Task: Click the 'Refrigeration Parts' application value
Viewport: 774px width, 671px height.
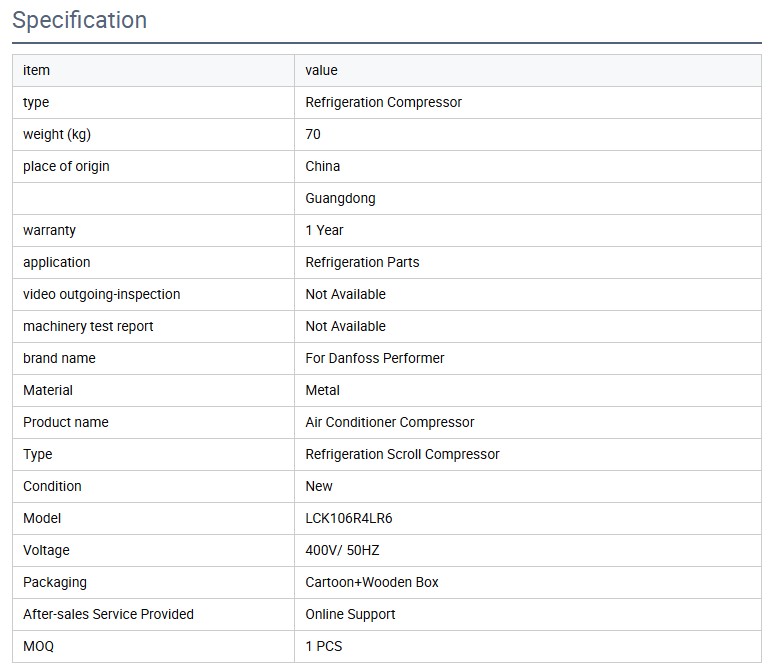Action: point(362,262)
